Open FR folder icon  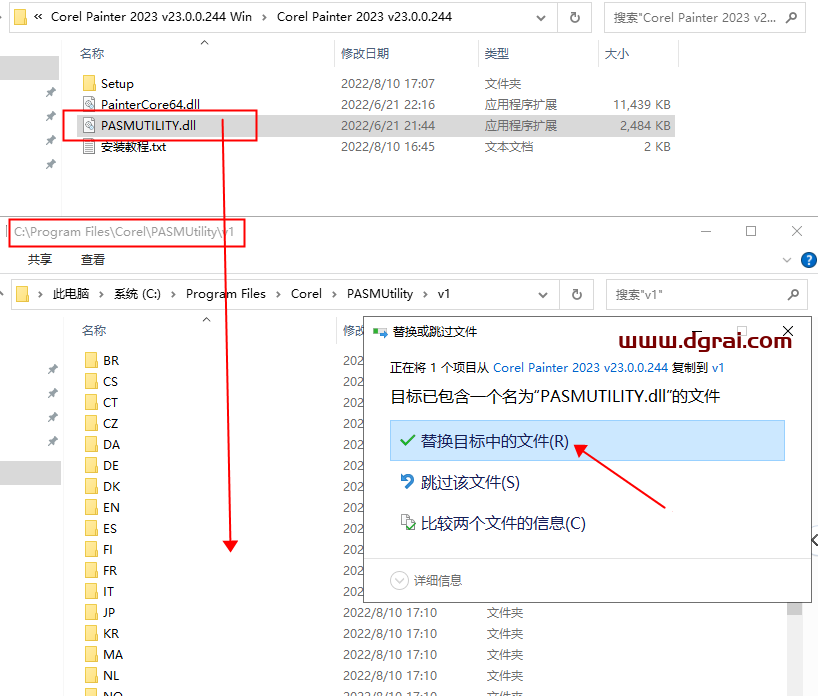coord(91,570)
